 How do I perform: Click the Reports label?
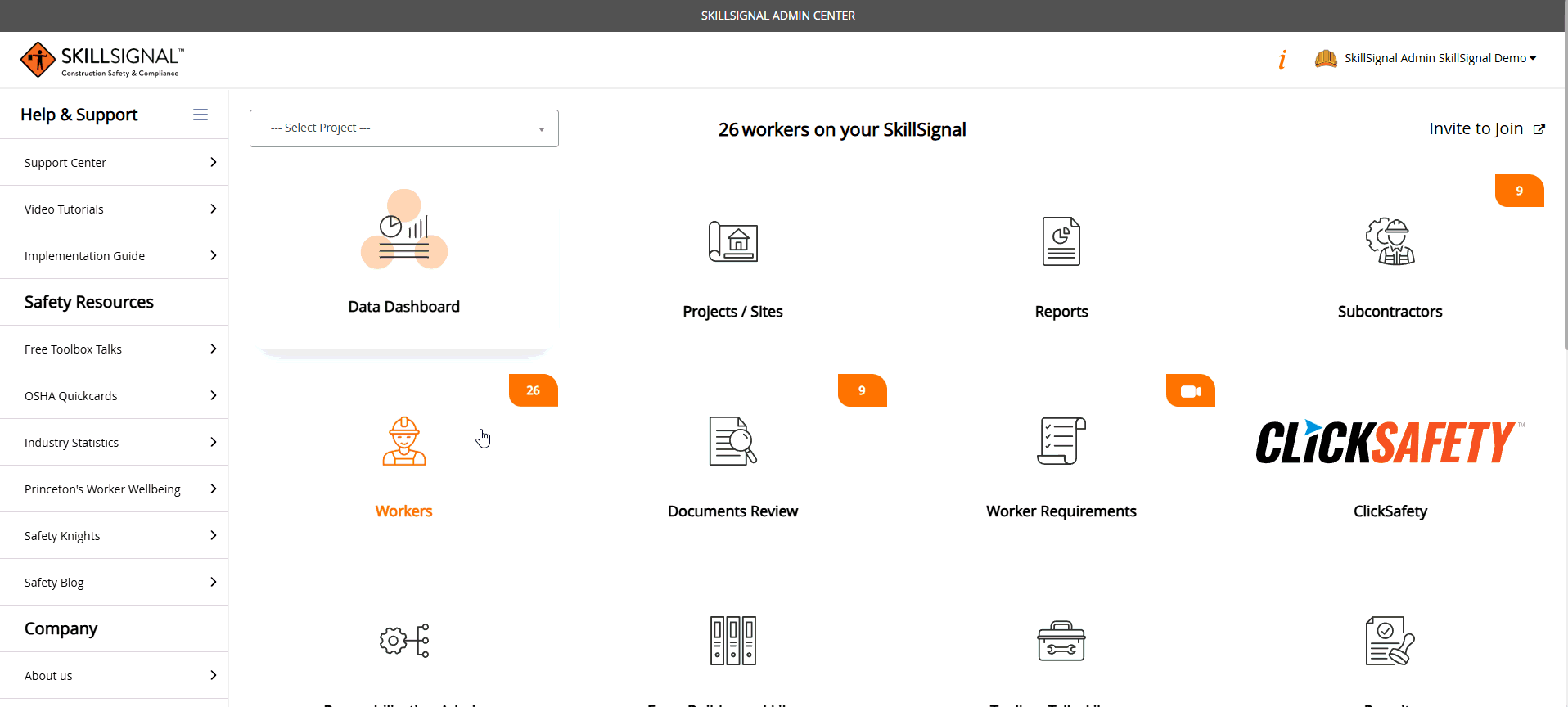click(1061, 312)
